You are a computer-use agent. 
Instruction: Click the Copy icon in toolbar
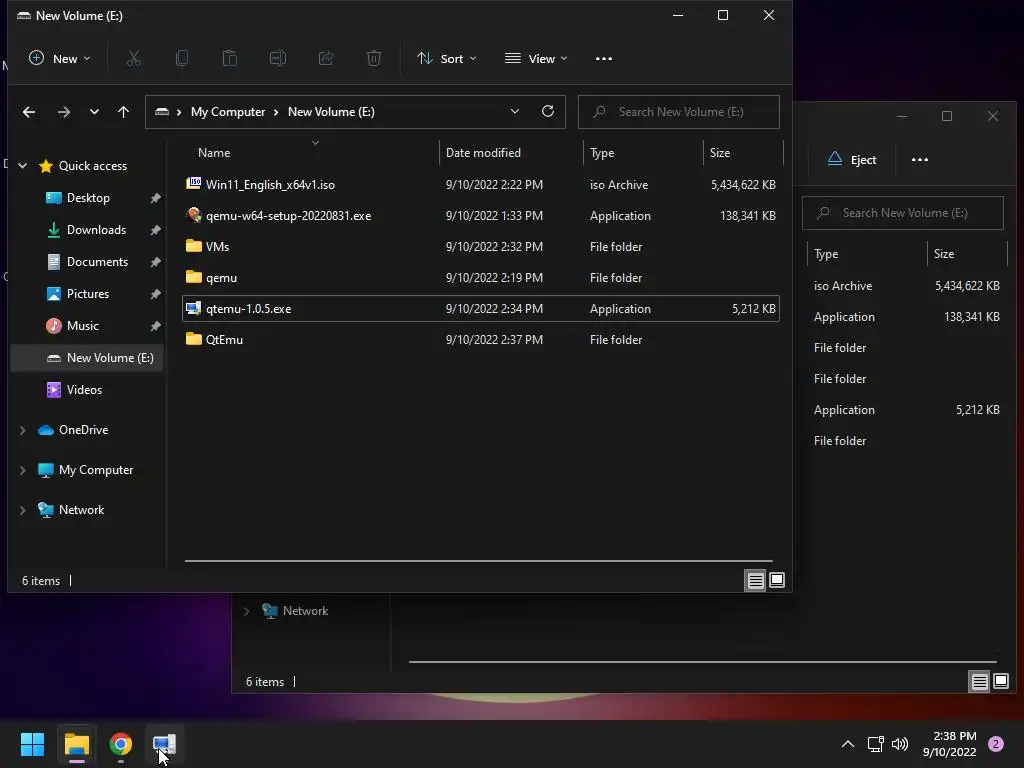pos(182,59)
